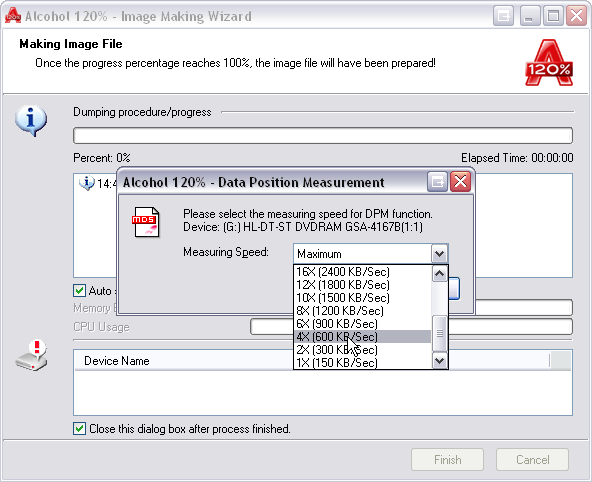
Task: Click the MDS file icon in dialog
Action: coord(146,222)
